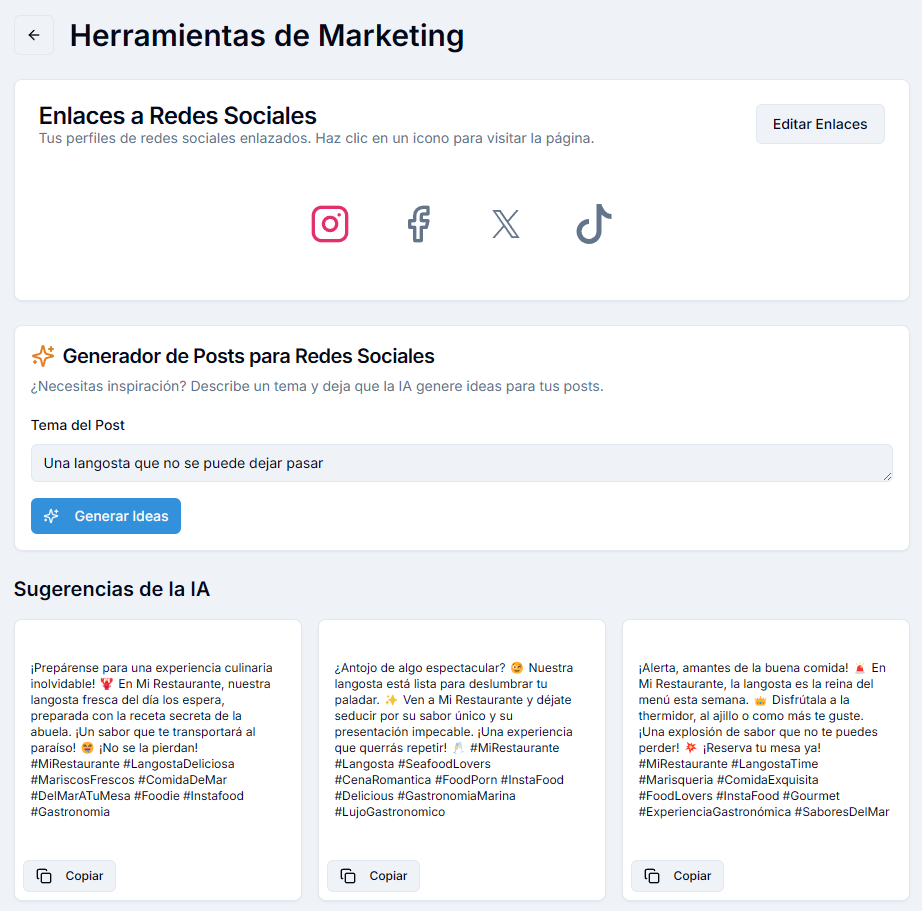Open the X (Twitter) profile icon
The height and width of the screenshot is (911, 922).
coord(506,224)
